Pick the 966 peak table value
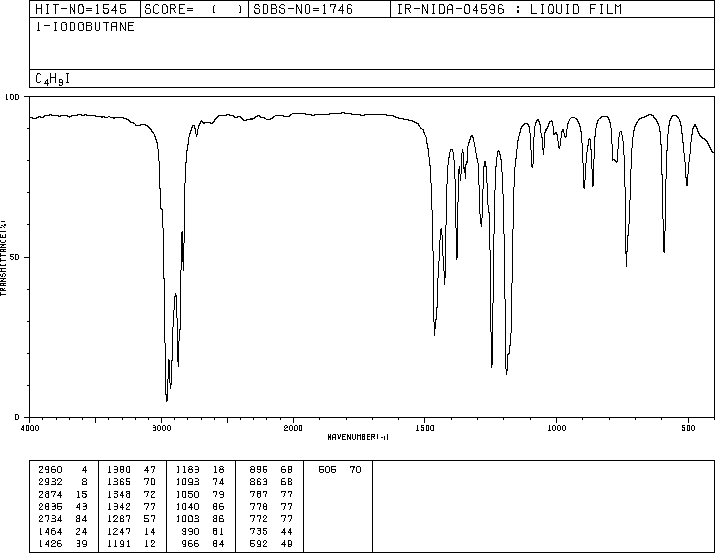The image size is (715, 553). click(190, 544)
